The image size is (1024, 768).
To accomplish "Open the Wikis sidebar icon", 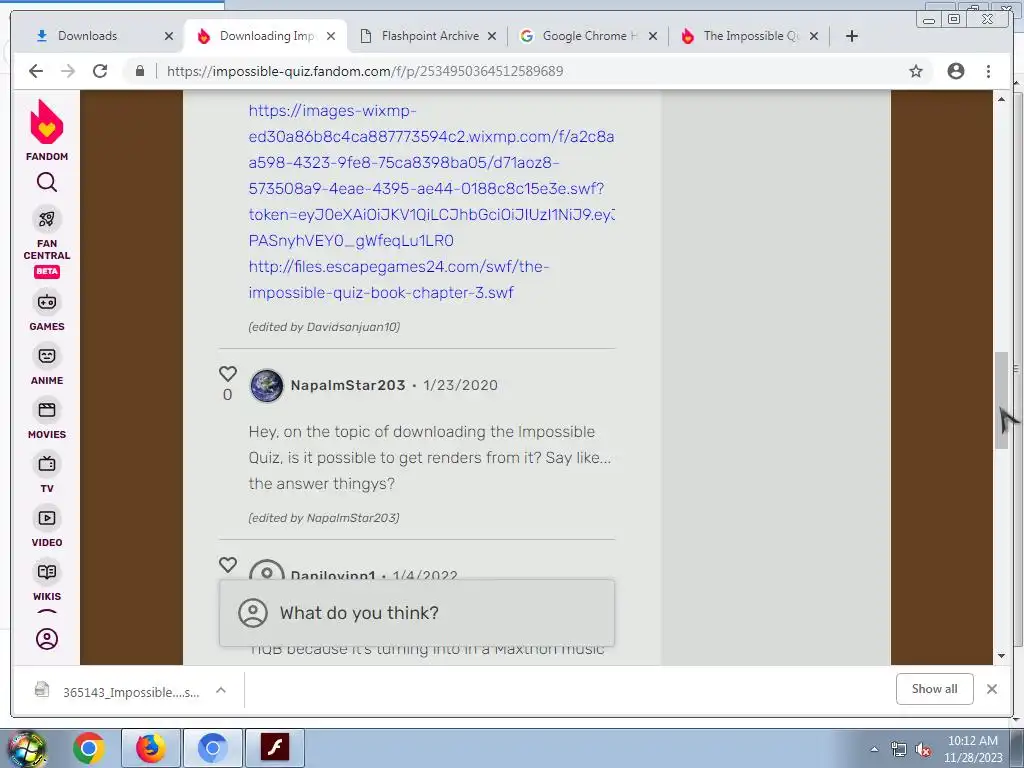I will (x=46, y=572).
